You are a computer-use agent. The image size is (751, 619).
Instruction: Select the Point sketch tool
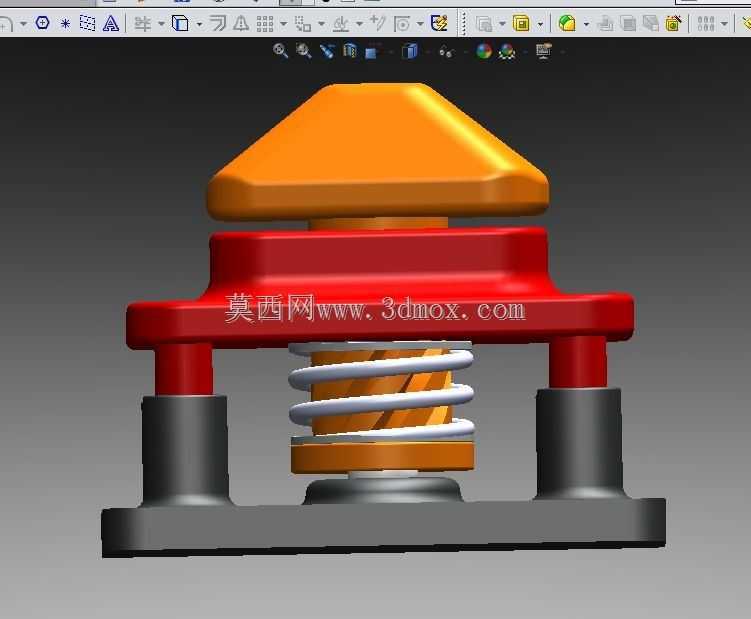tap(65, 23)
